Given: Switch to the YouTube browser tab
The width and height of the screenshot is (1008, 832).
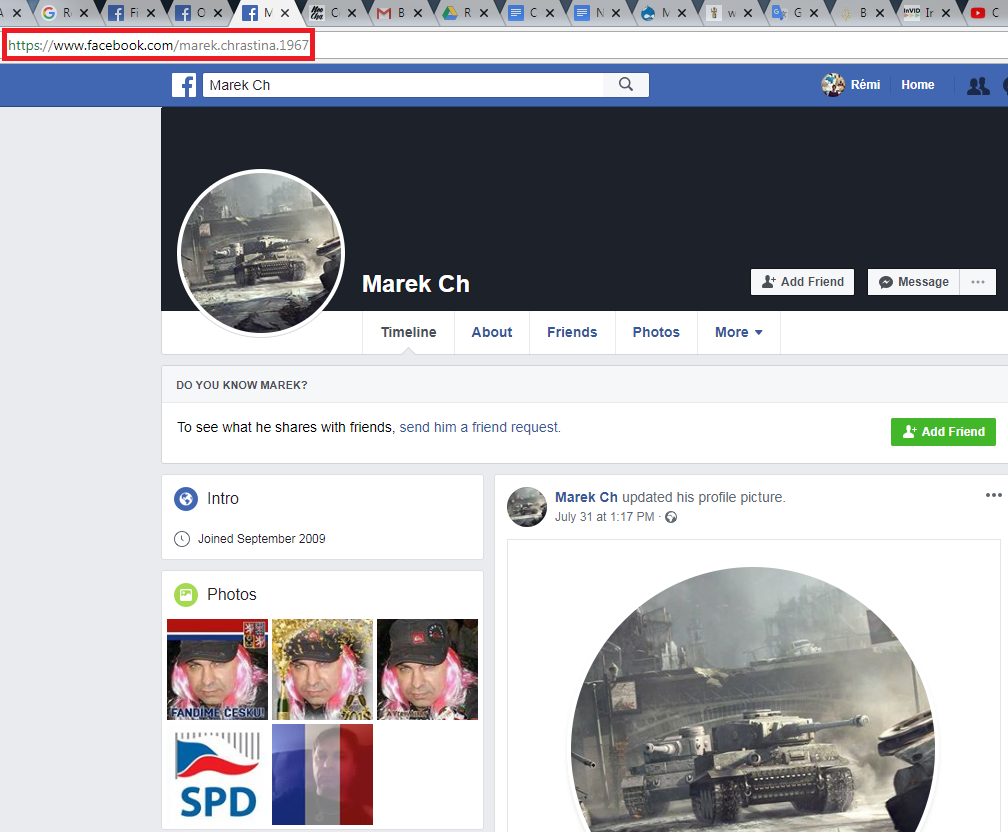Looking at the screenshot, I should click(x=985, y=13).
